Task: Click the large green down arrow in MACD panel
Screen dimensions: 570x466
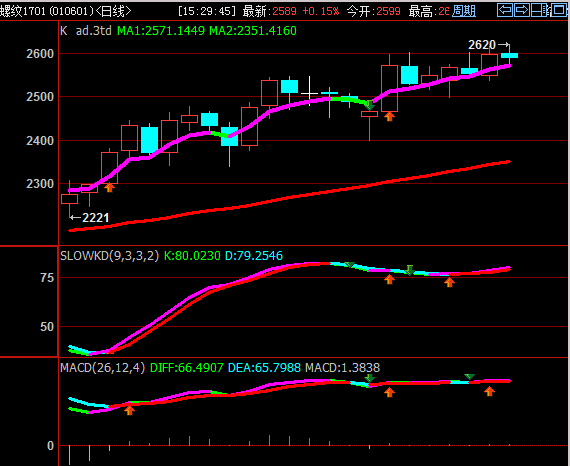Action: pyautogui.click(x=369, y=378)
